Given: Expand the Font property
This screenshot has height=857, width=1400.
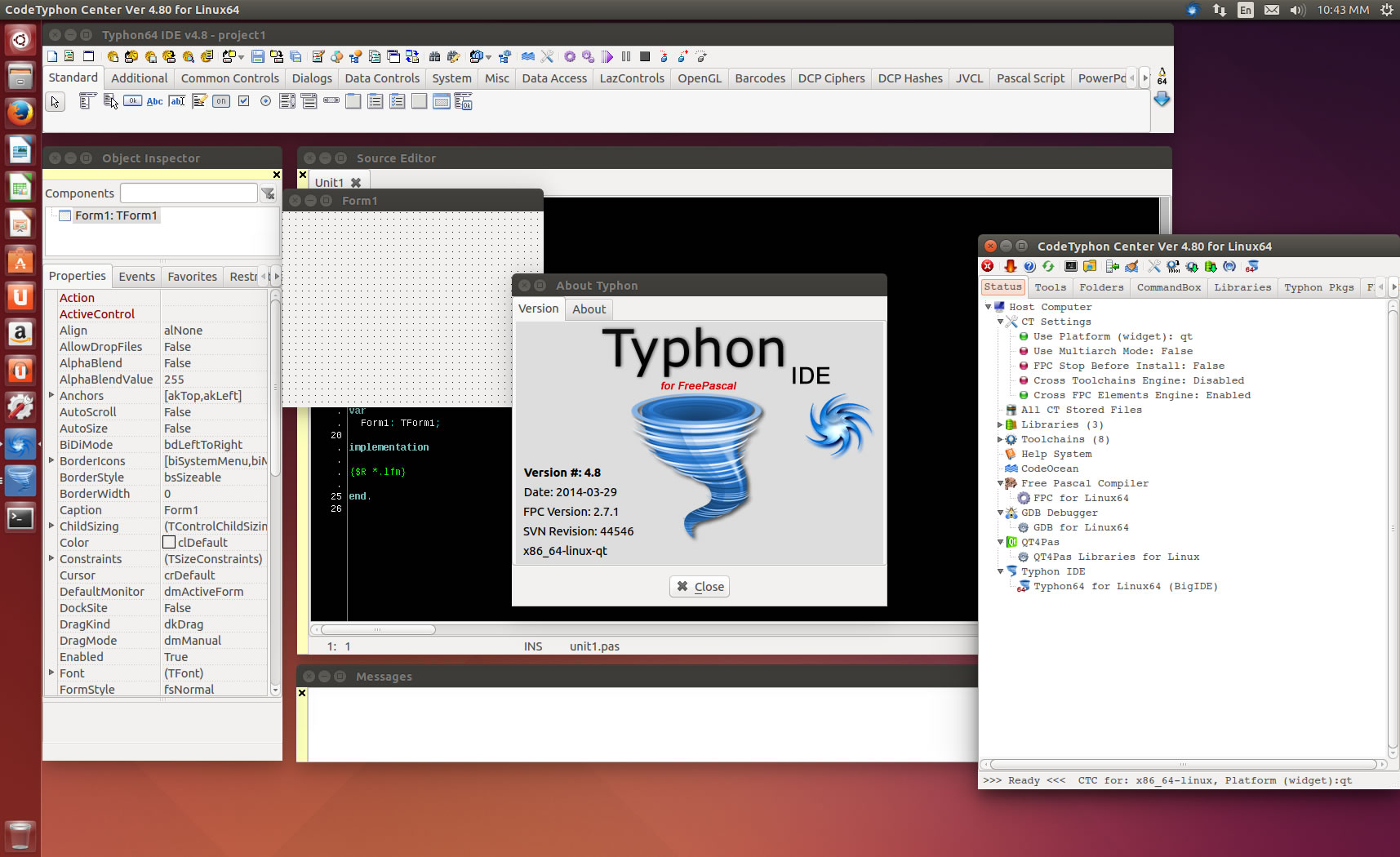Looking at the screenshot, I should tap(51, 673).
